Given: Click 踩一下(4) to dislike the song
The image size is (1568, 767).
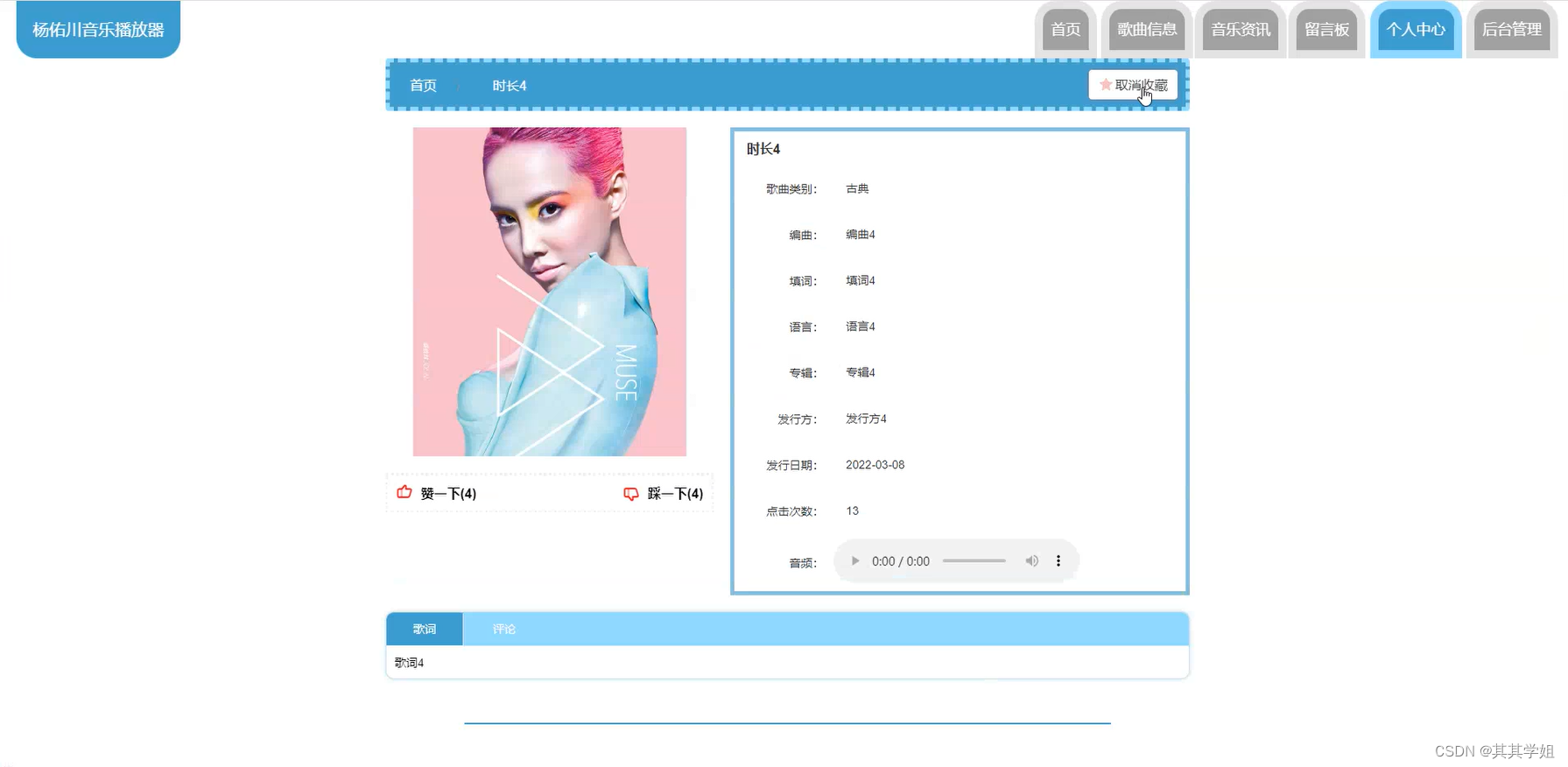Looking at the screenshot, I should coord(664,494).
